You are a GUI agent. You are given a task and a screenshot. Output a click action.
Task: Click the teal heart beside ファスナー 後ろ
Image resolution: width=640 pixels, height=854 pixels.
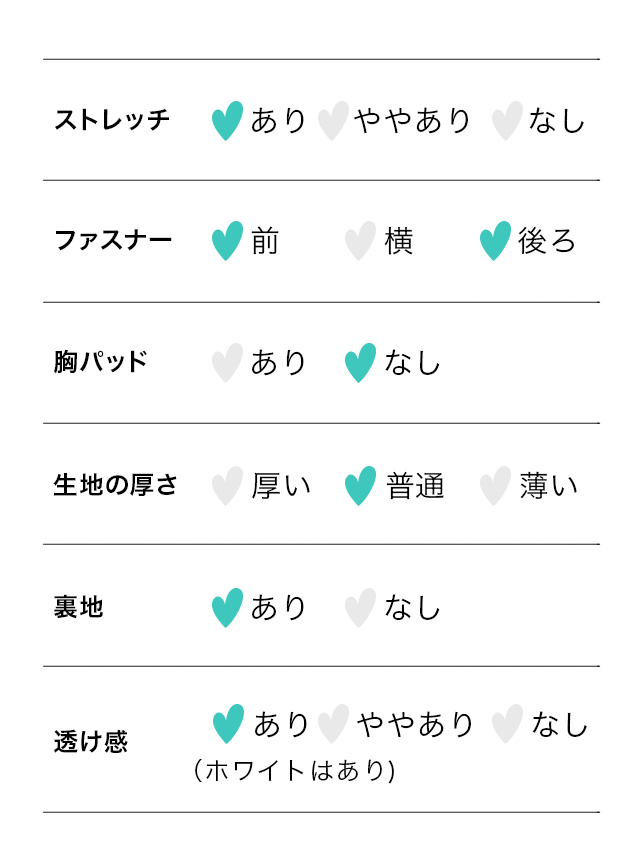495,241
